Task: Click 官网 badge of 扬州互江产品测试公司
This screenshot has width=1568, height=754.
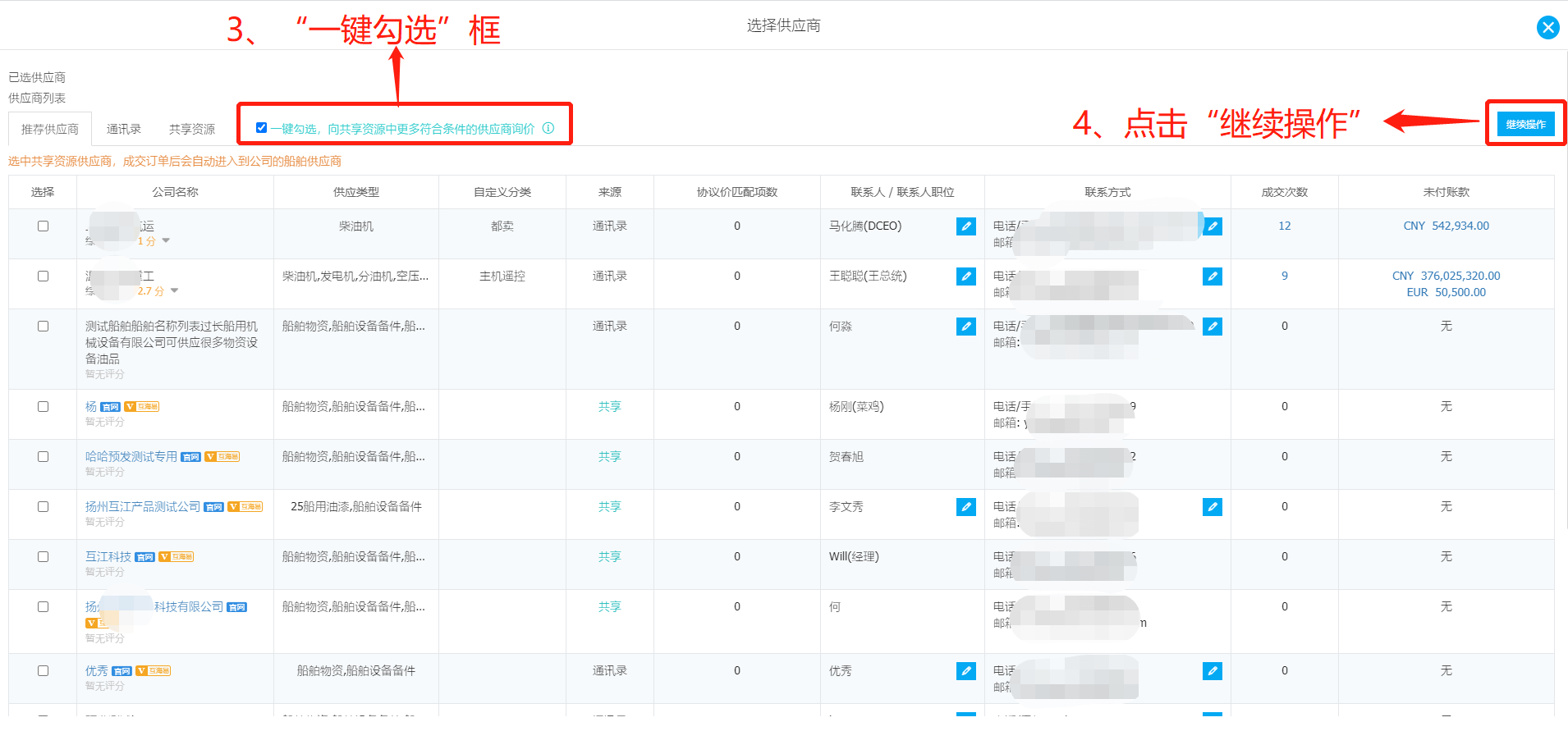Action: [x=213, y=507]
